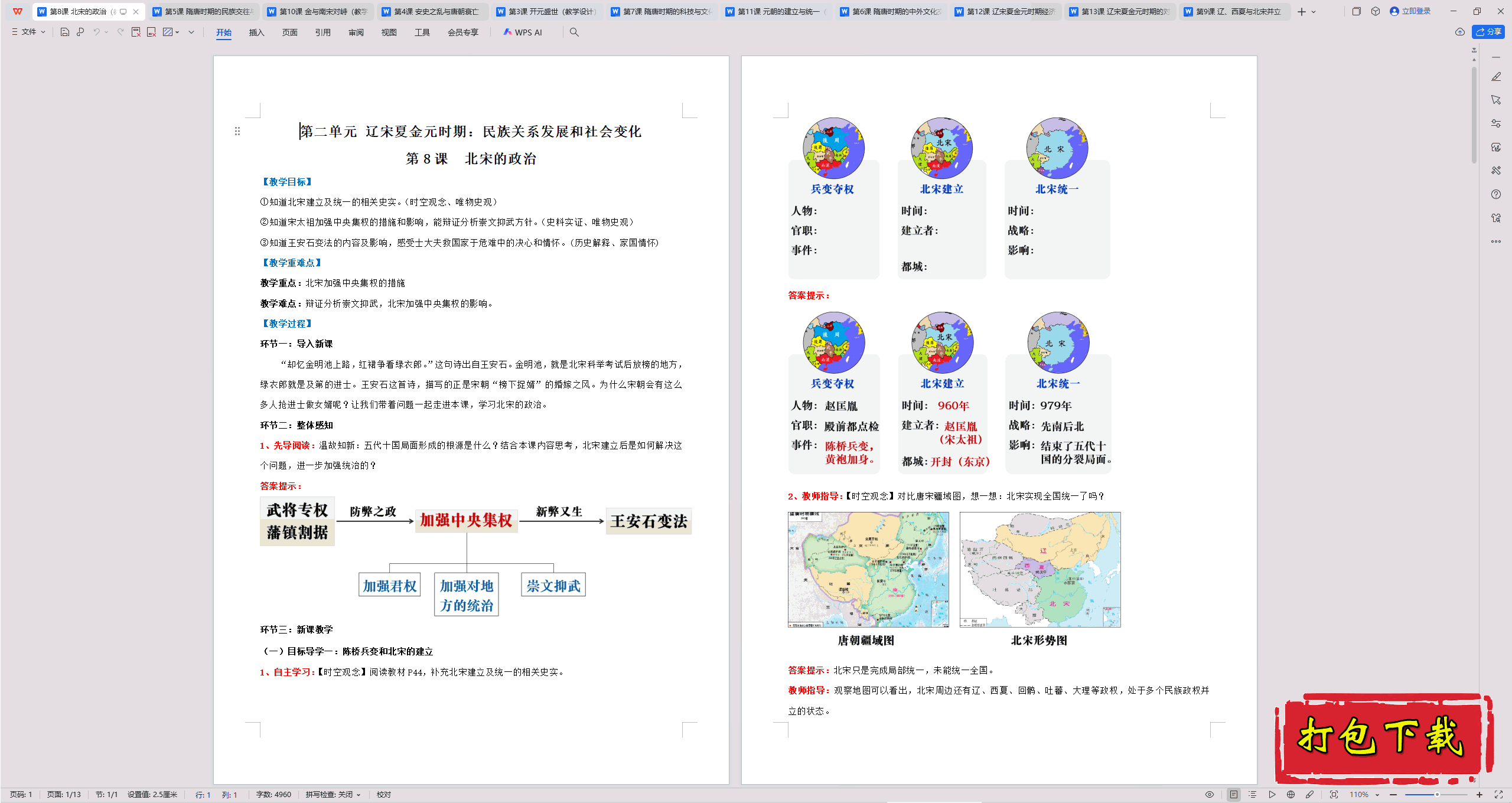Switch to 第10课 金与南宋对峙 document tab
Viewport: 1512px width, 803px height.
point(318,12)
